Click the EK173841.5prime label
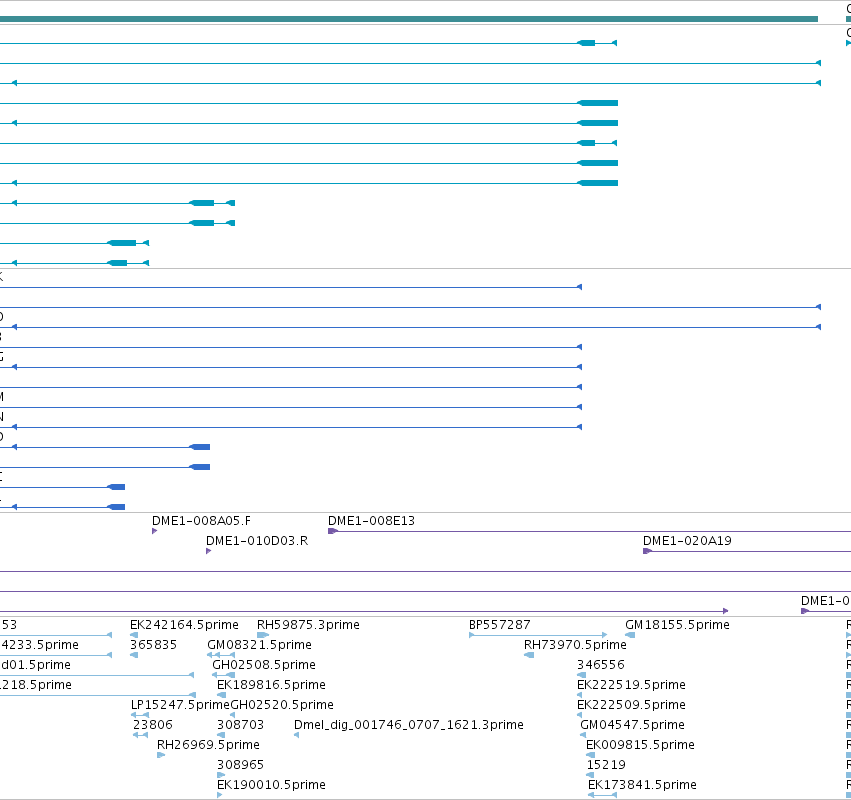 642,786
